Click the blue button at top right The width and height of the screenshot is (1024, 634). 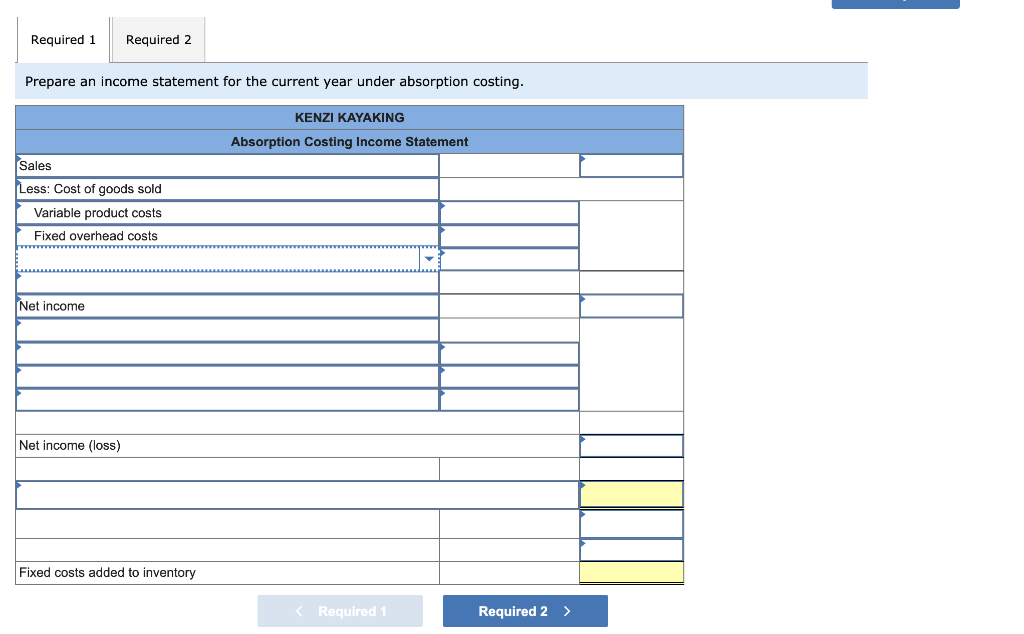[x=894, y=4]
